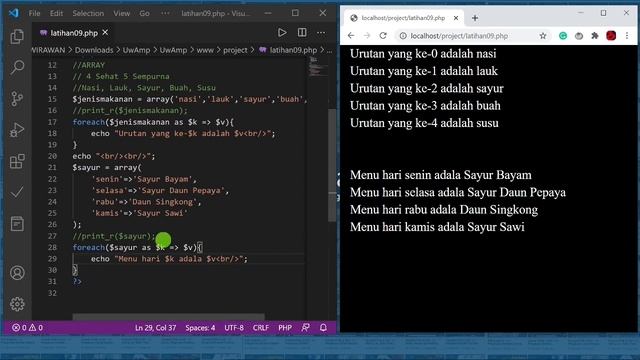Click line number 28 in the gutter
This screenshot has height=360, width=640.
tap(52, 247)
